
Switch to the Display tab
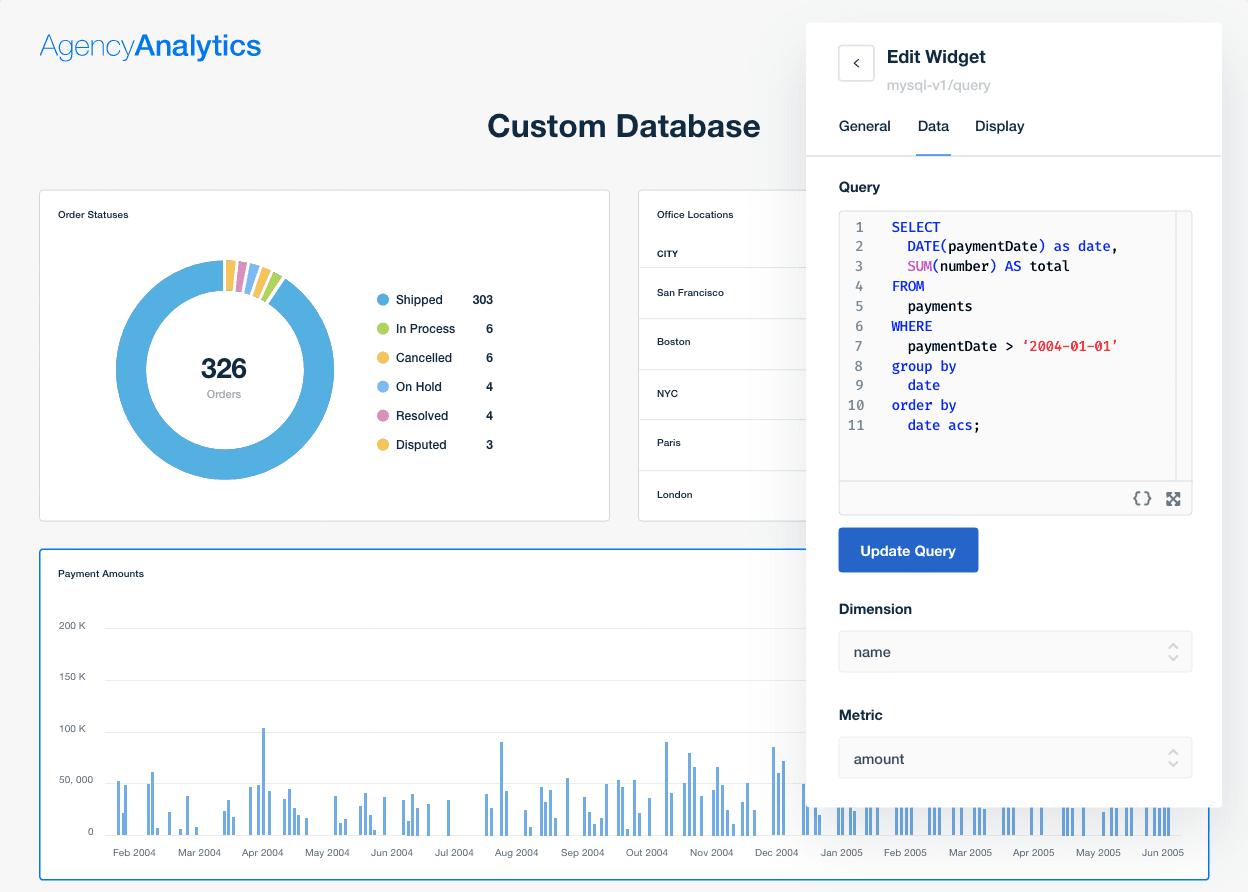pos(999,126)
